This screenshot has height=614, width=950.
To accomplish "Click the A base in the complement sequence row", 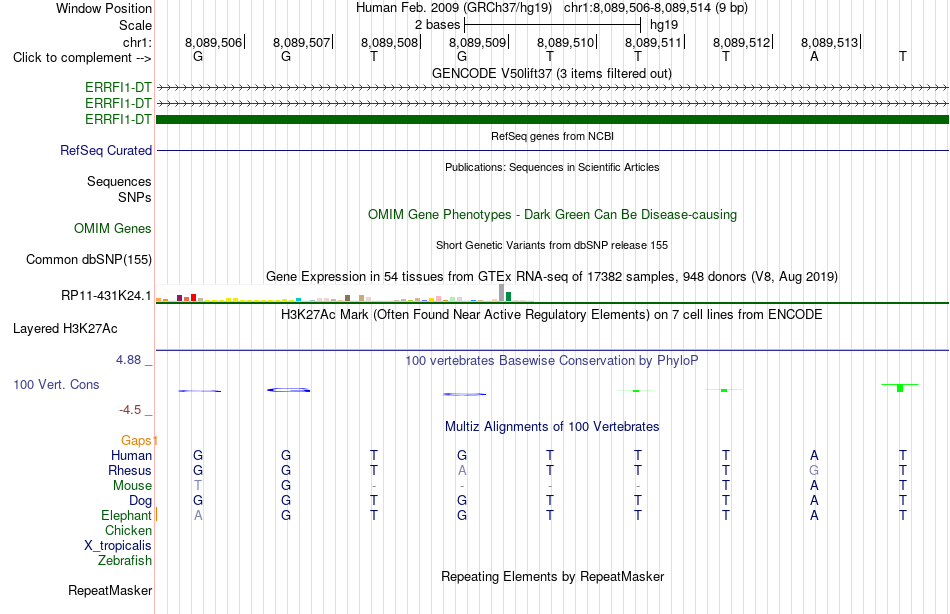I will (x=814, y=56).
